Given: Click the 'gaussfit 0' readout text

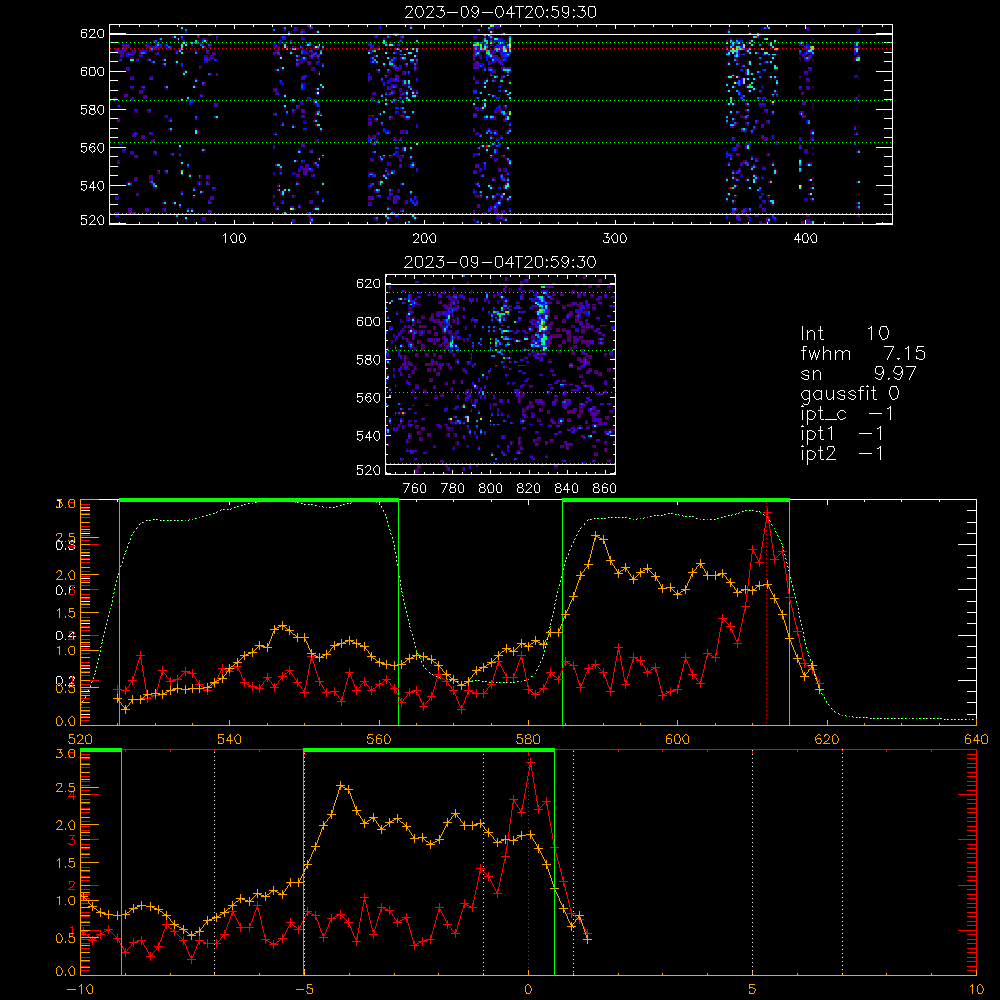Looking at the screenshot, I should (x=849, y=393).
